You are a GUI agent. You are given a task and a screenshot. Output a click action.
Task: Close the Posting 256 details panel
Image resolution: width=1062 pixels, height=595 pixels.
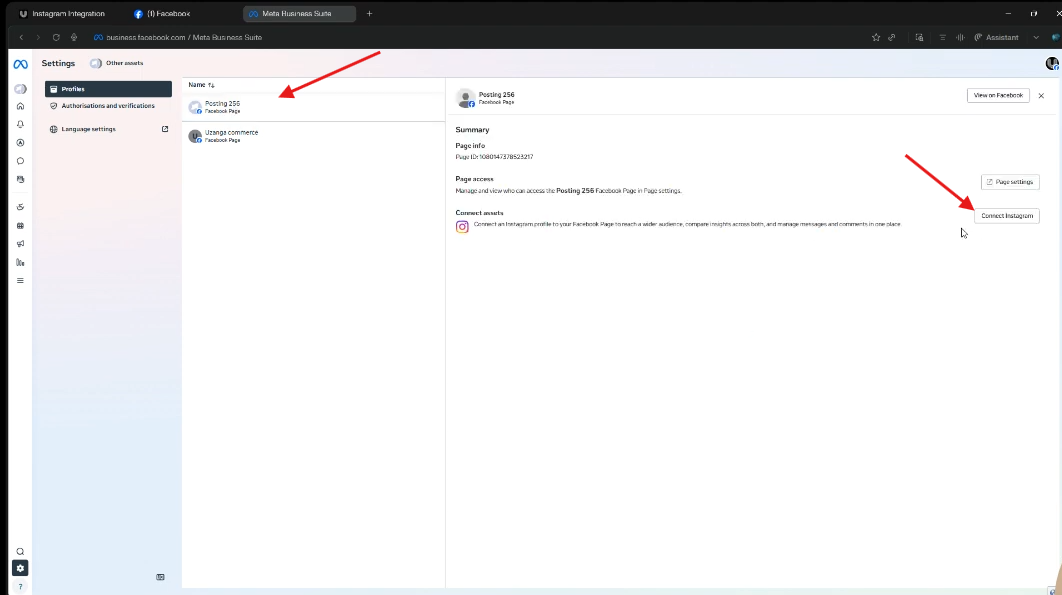[x=1041, y=96]
